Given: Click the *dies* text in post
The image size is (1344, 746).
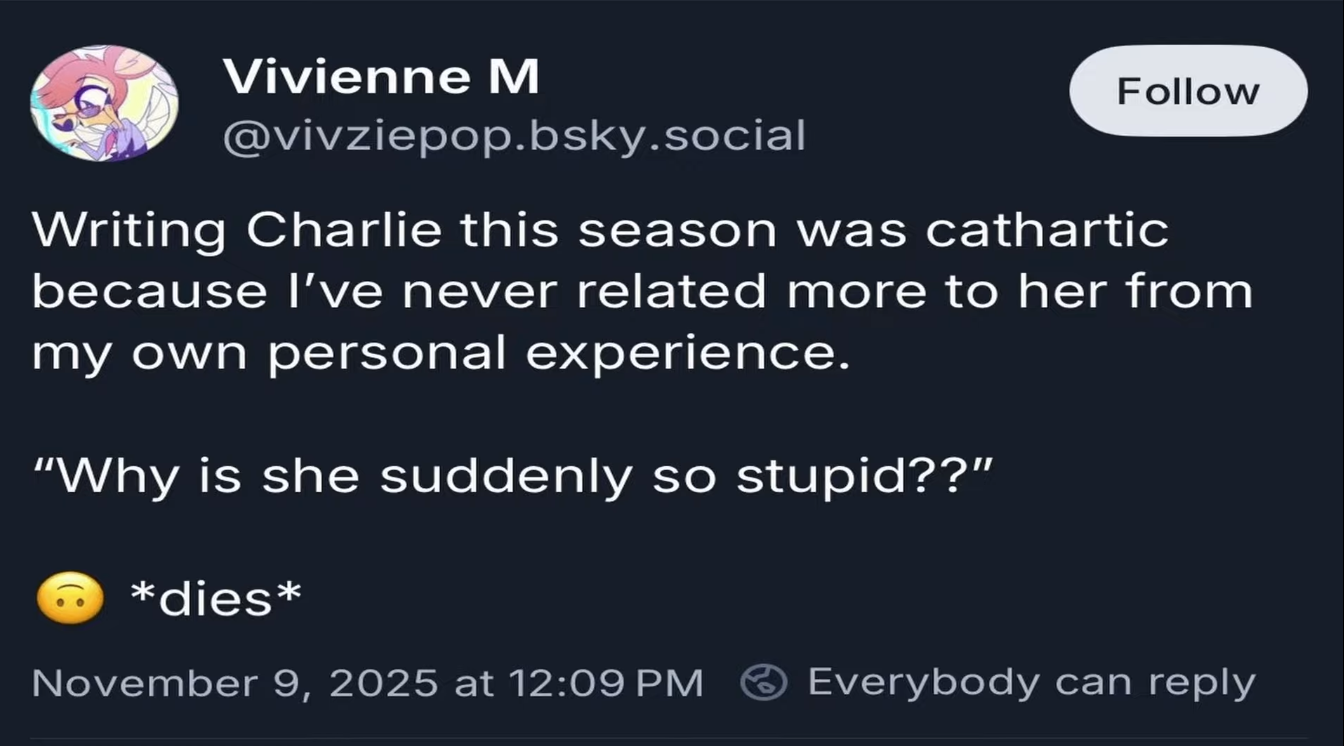Looking at the screenshot, I should point(215,599).
